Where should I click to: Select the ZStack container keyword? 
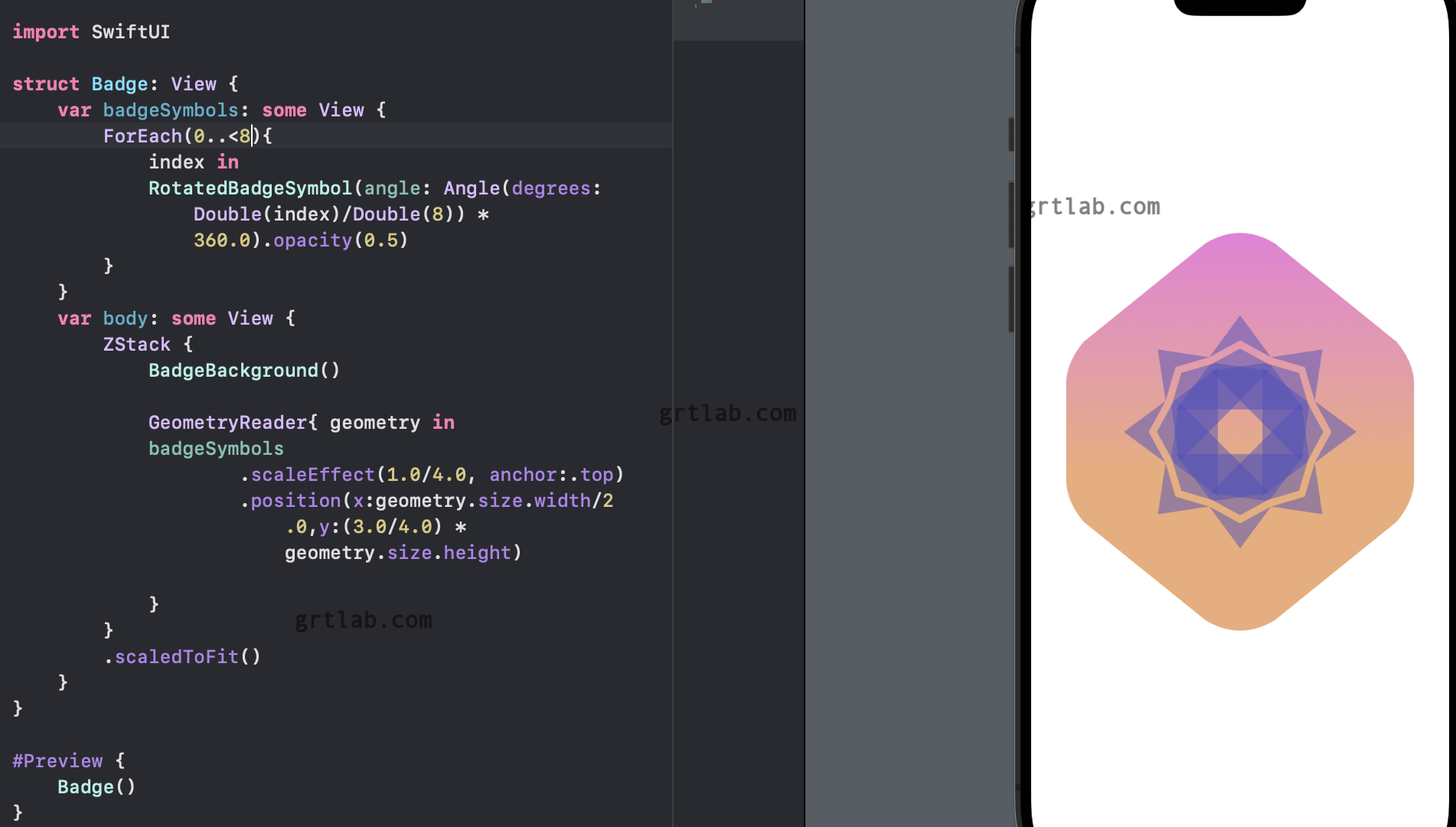pyautogui.click(x=136, y=344)
